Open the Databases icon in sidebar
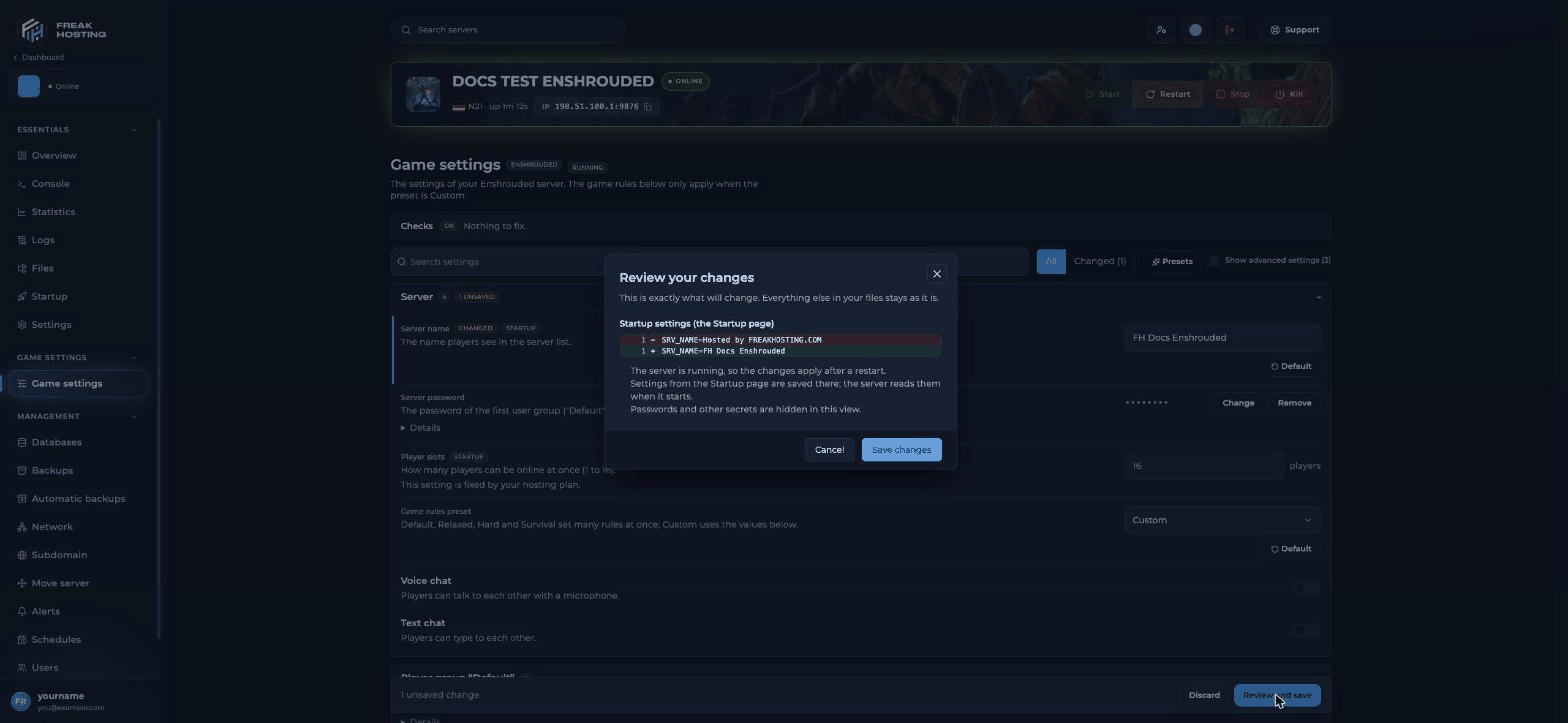Viewport: 1568px width, 723px height. 22,442
